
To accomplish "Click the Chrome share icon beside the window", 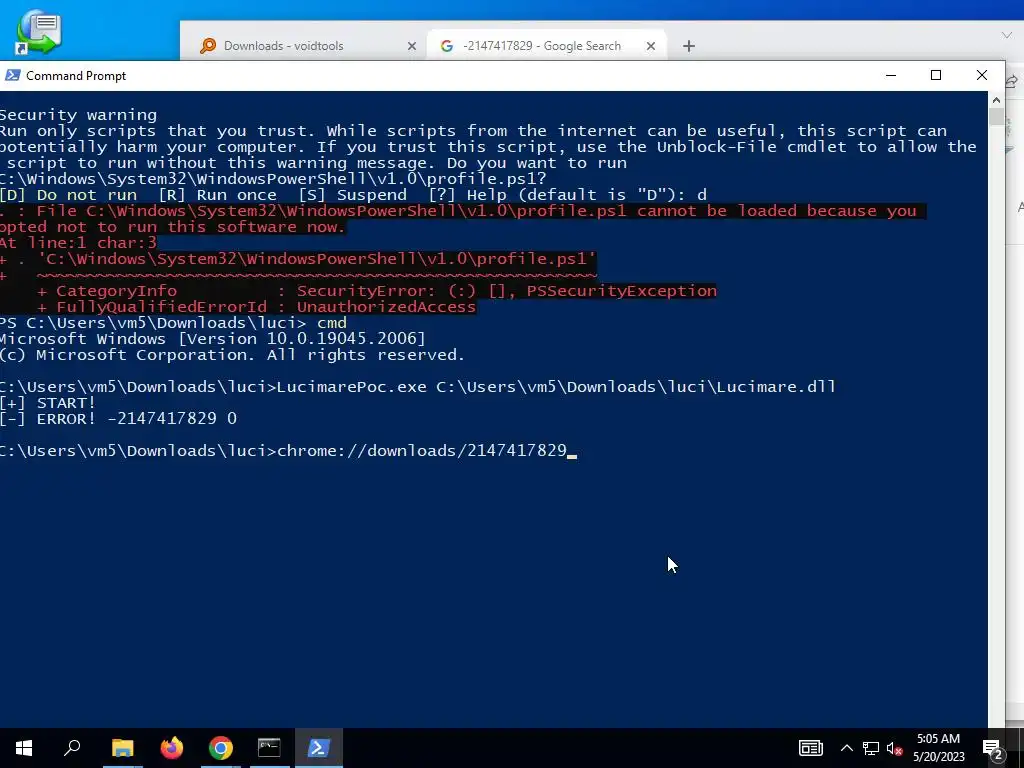I will (1012, 81).
